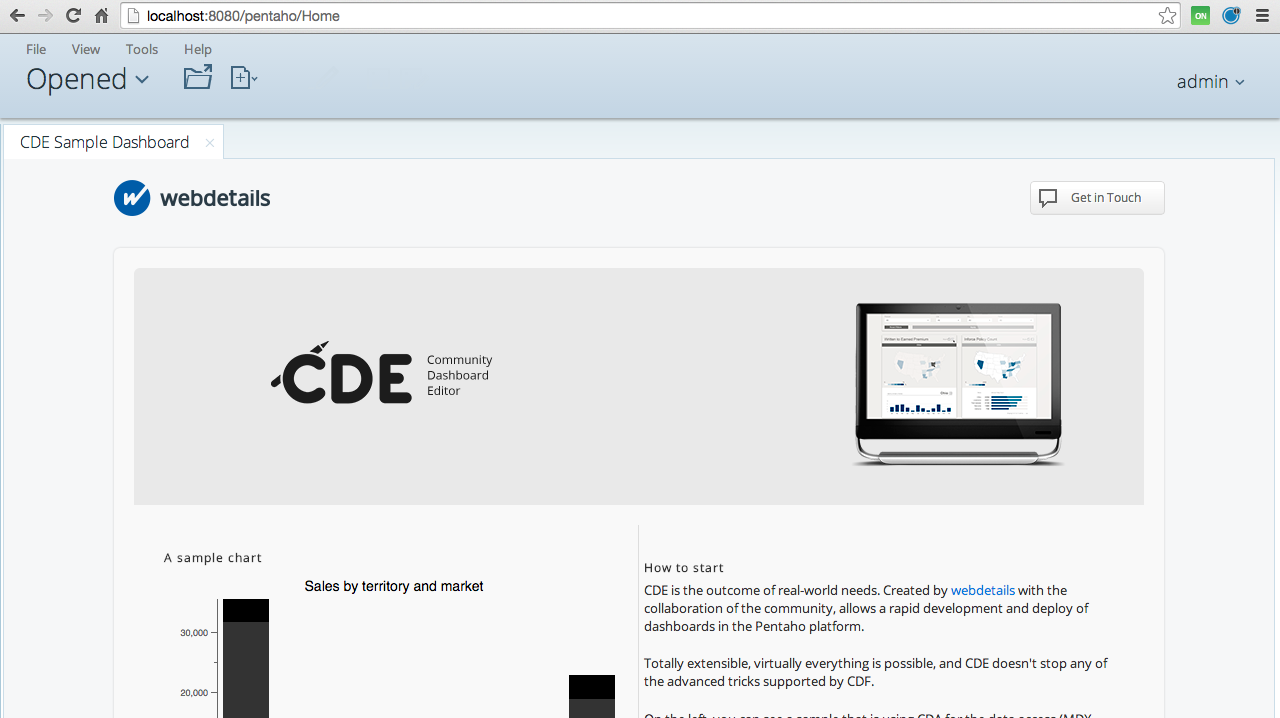Open the admin user dropdown
Image resolution: width=1280 pixels, height=718 pixels.
[1211, 82]
